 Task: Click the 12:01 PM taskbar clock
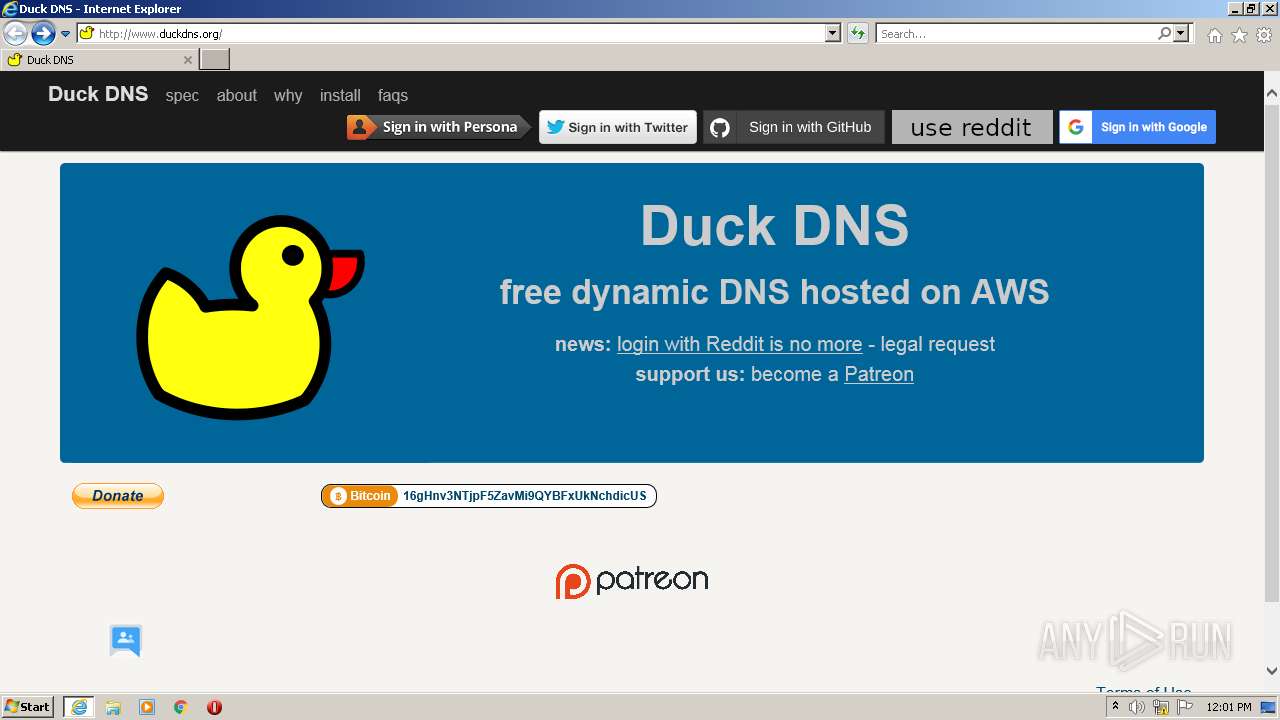[1229, 707]
